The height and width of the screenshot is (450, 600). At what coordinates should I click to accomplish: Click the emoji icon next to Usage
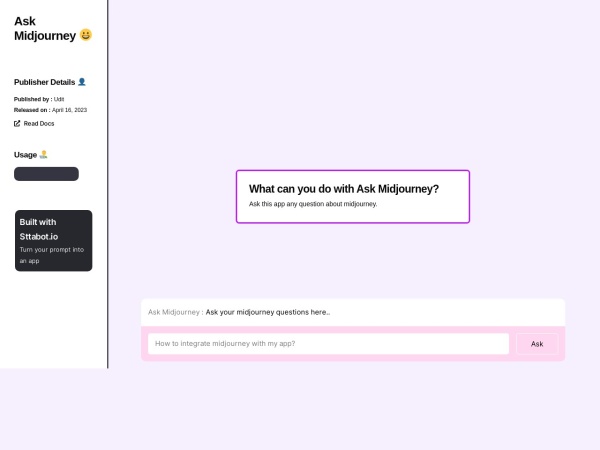pyautogui.click(x=43, y=155)
